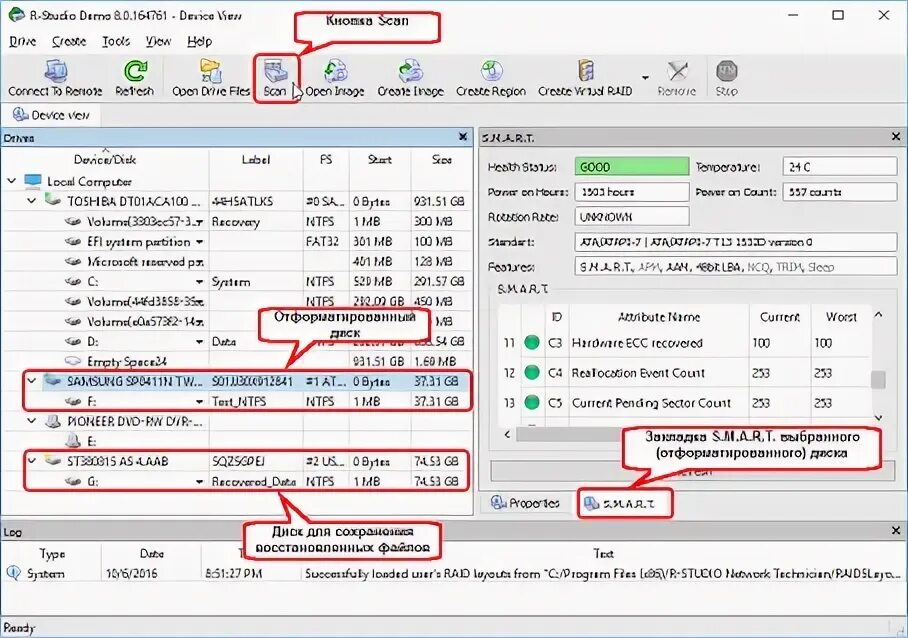Click the S.M.A.R.T. vertical scrollbar thumb
The image size is (908, 638).
tap(878, 380)
